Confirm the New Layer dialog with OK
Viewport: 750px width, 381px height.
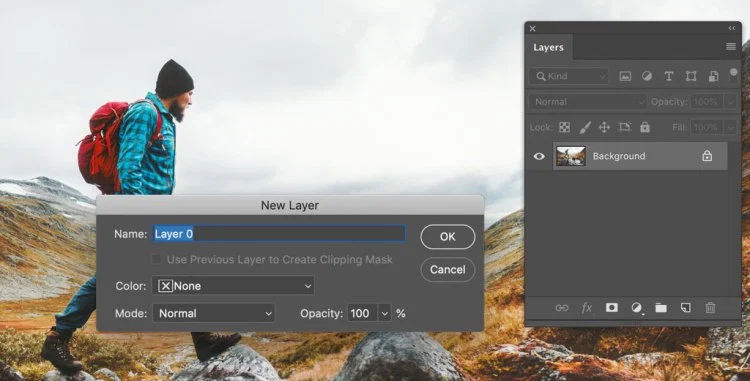(448, 237)
